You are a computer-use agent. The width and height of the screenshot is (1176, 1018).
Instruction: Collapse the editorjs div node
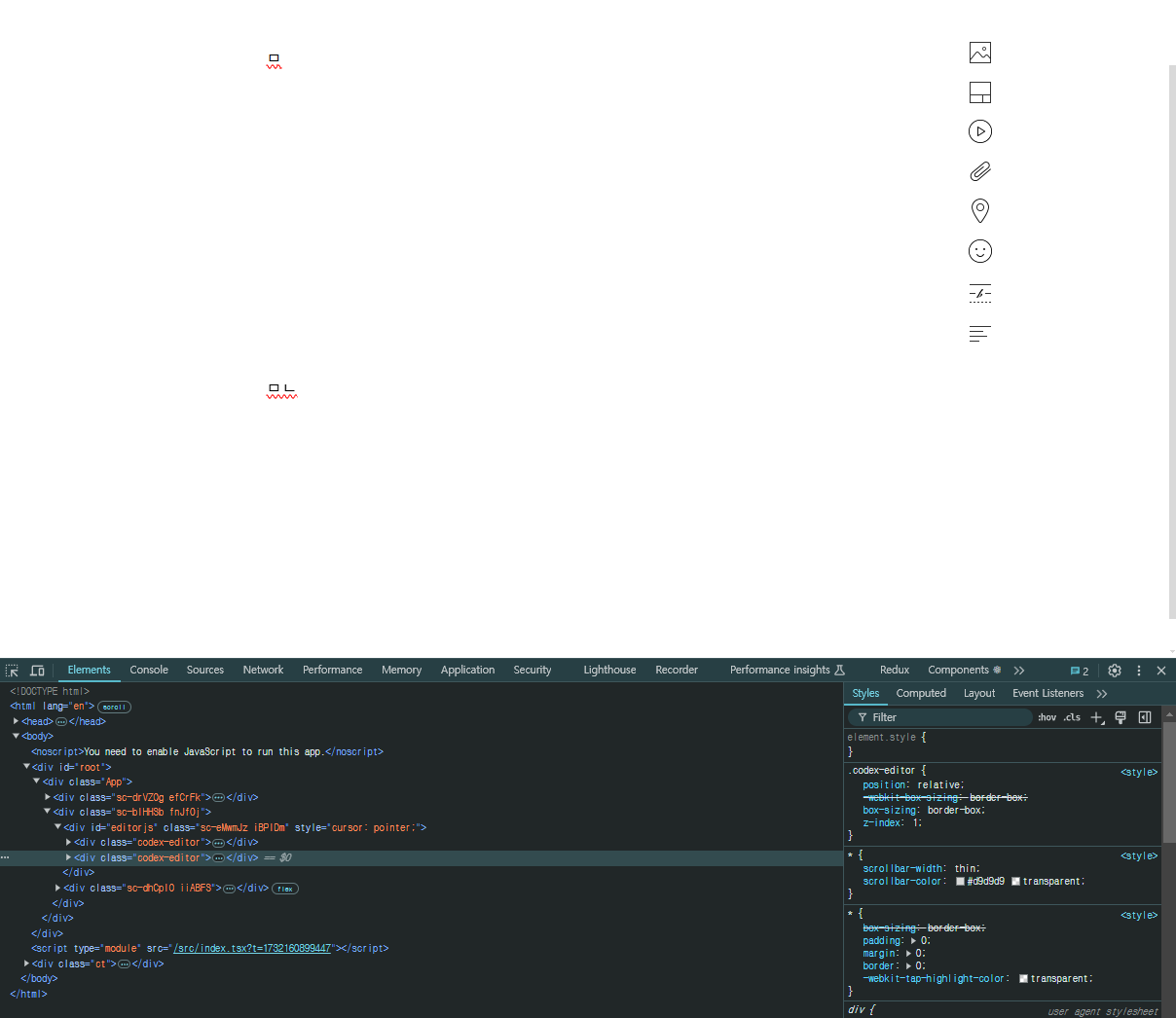[58, 826]
